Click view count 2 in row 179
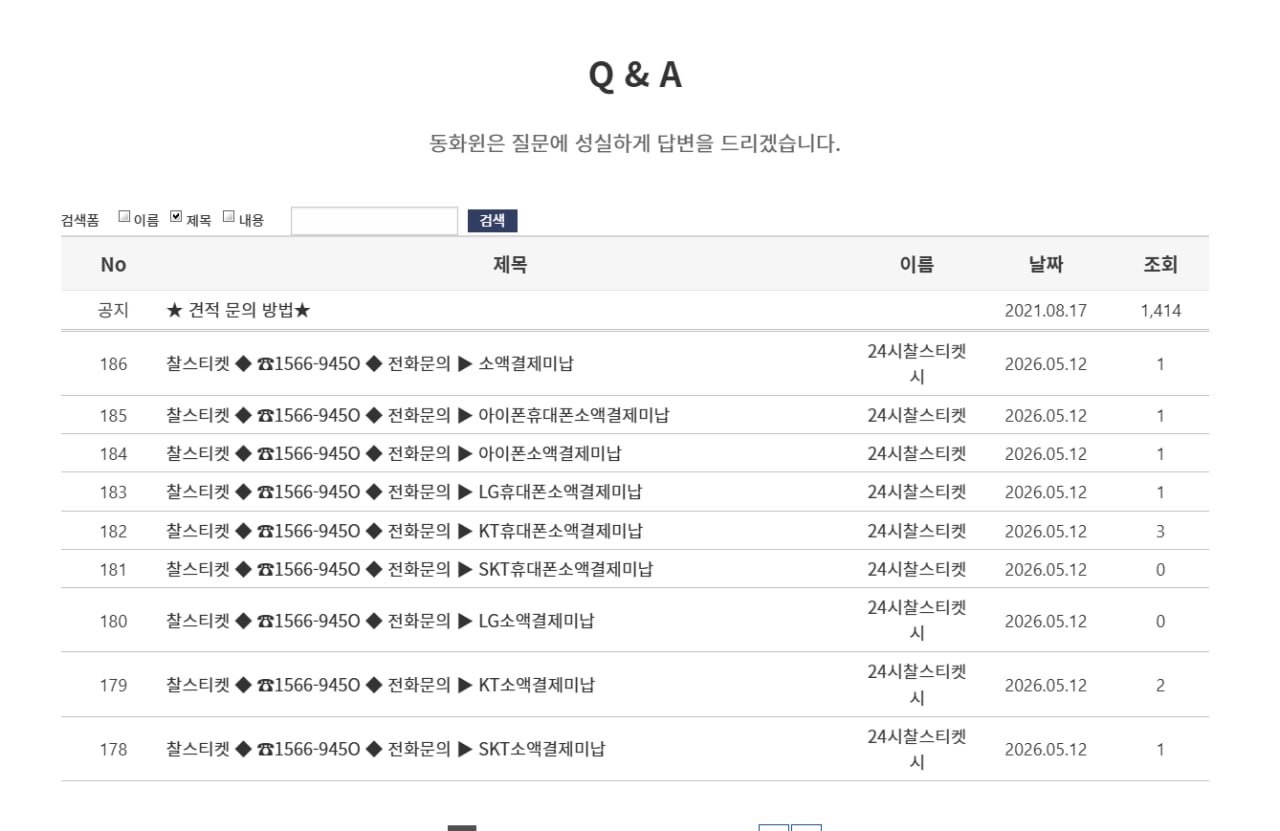 point(1160,685)
